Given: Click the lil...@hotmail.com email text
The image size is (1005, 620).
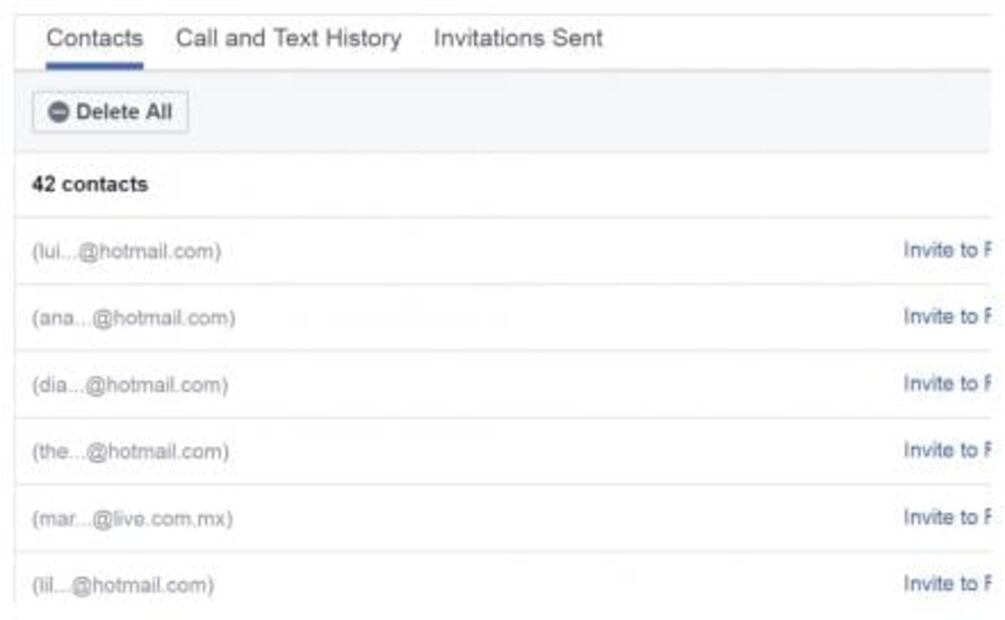Looking at the screenshot, I should pos(123,585).
